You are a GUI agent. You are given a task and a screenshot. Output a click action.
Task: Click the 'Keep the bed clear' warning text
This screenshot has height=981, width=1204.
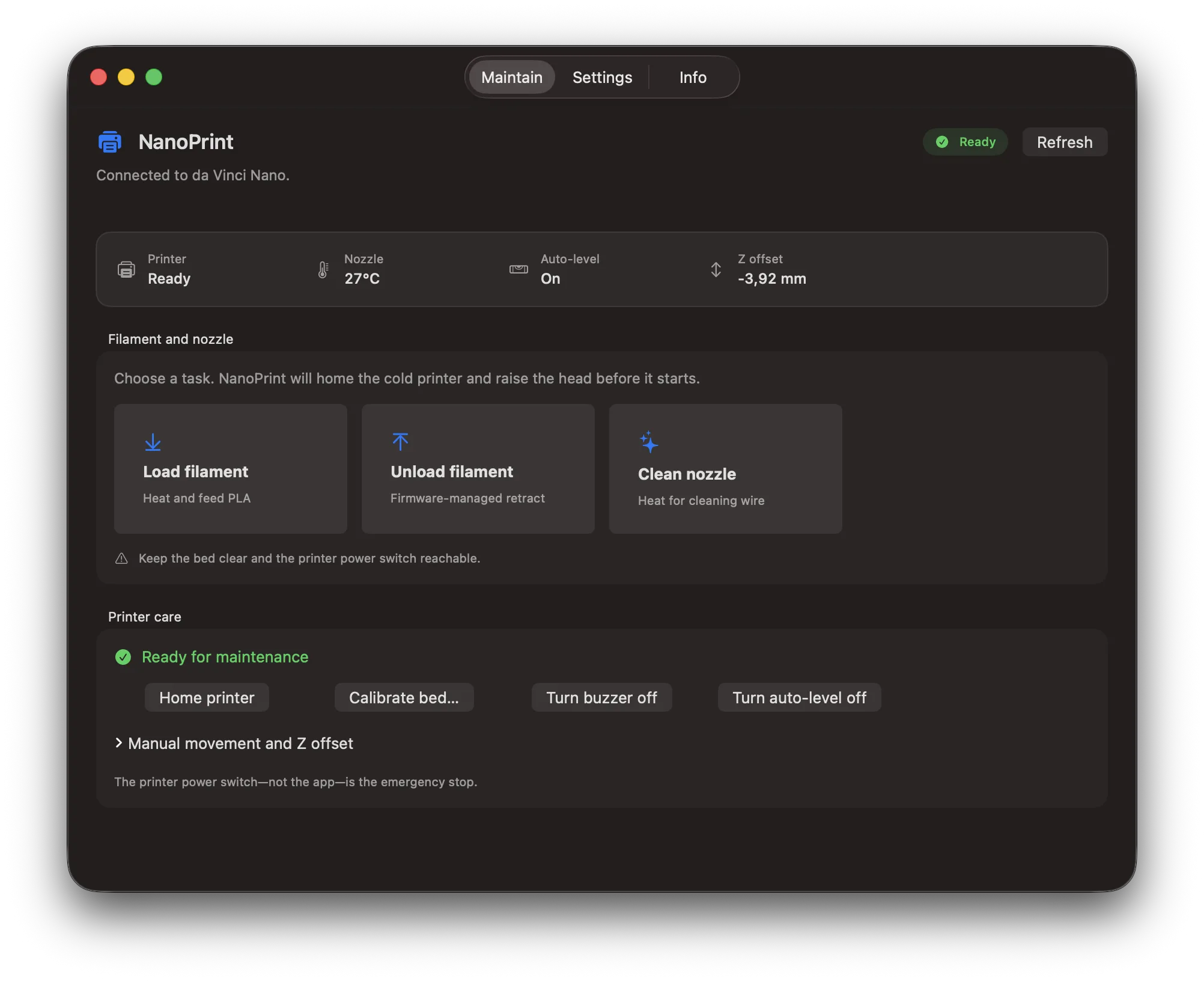point(309,558)
